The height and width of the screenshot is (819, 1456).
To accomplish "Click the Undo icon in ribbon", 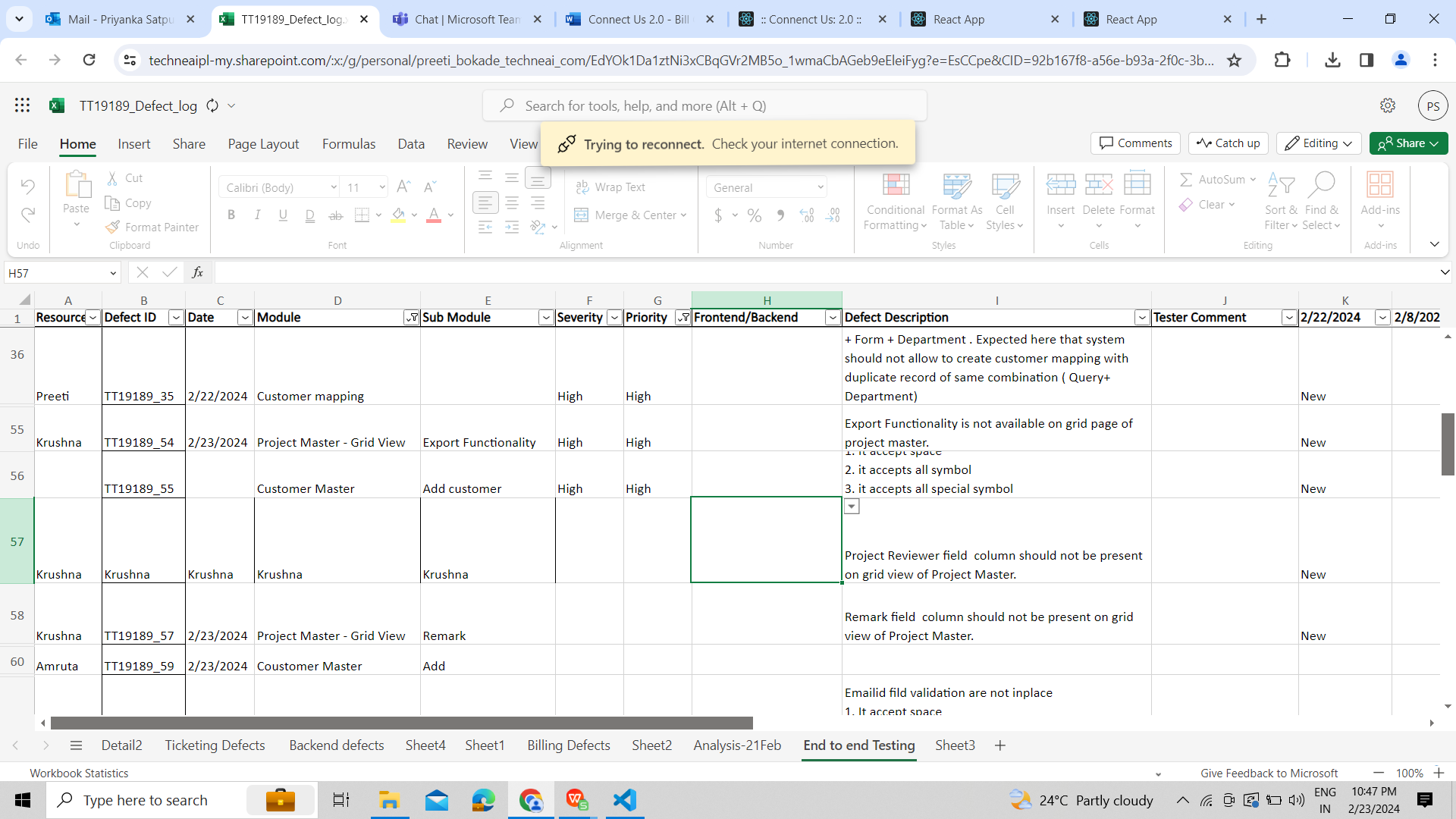I will click(28, 186).
